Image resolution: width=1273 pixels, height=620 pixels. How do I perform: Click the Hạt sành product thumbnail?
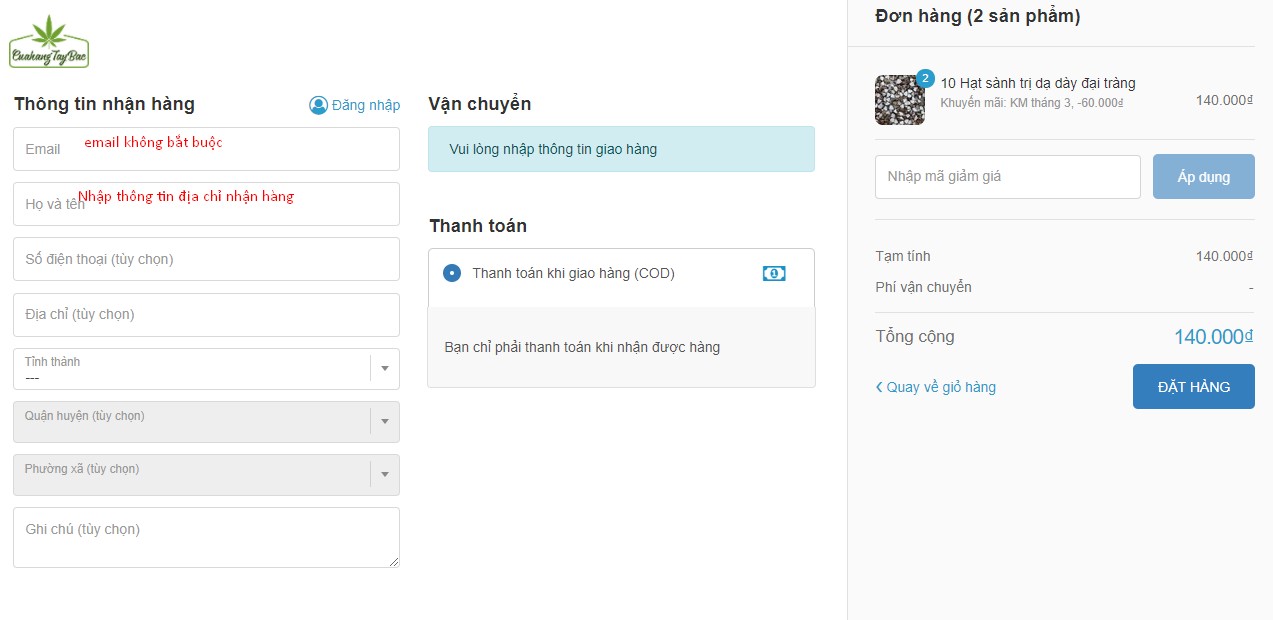899,101
